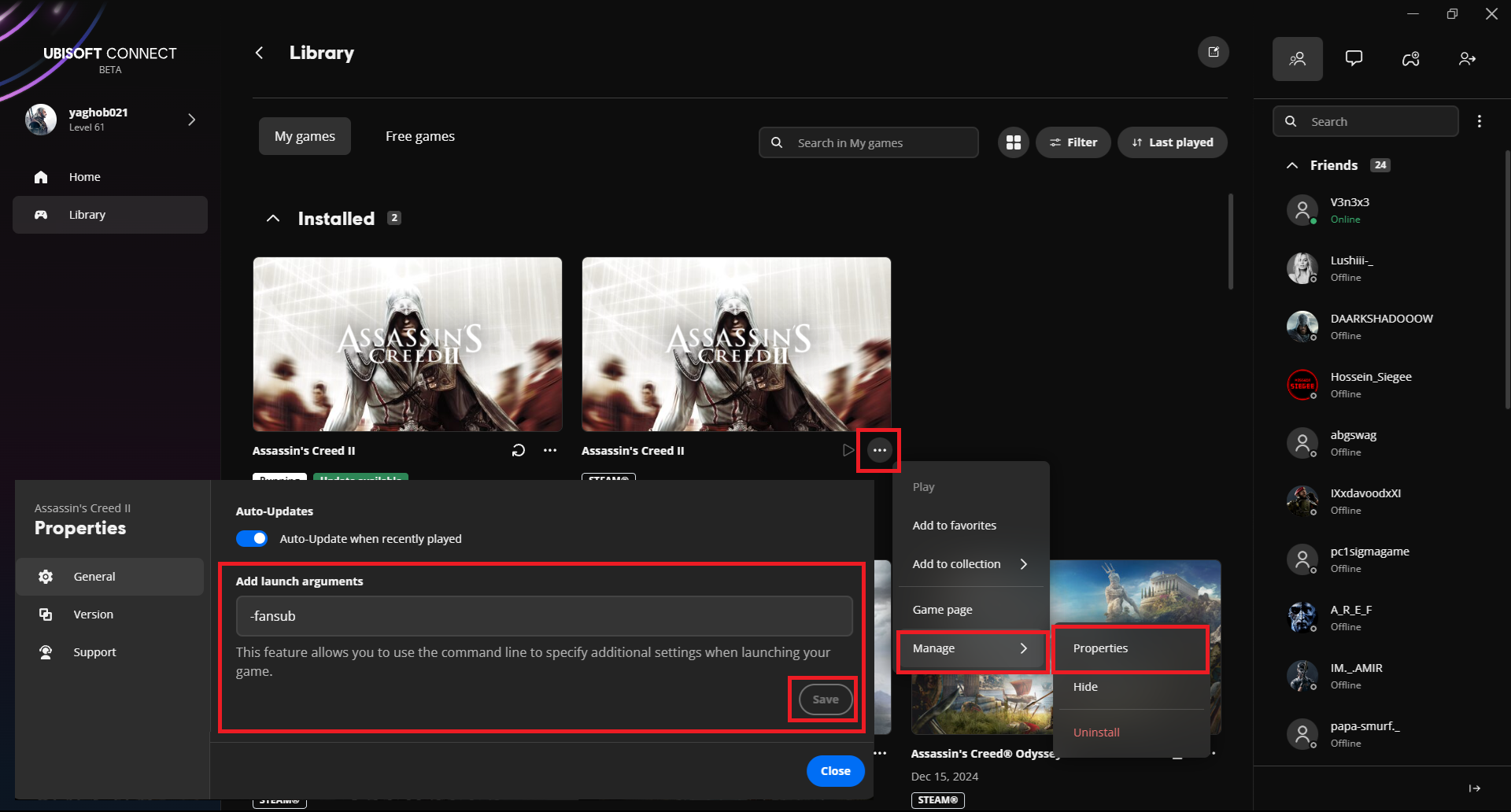Choose Properties in Manage submenu
This screenshot has width=1511, height=812.
point(1130,648)
